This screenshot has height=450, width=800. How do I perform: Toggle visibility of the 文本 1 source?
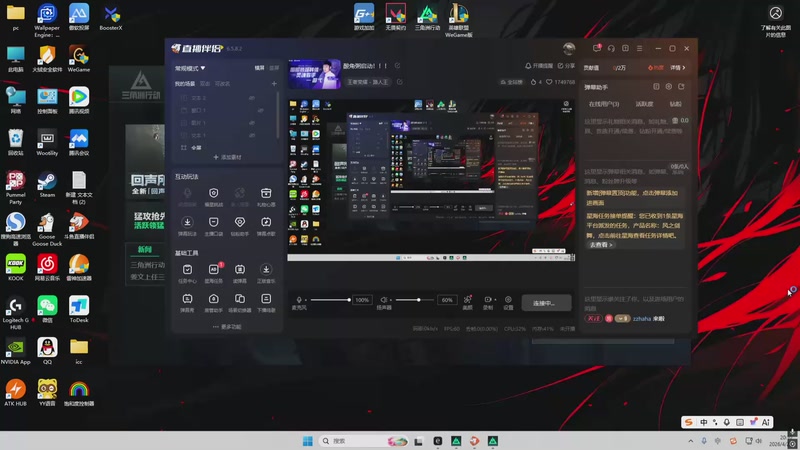[x=252, y=135]
